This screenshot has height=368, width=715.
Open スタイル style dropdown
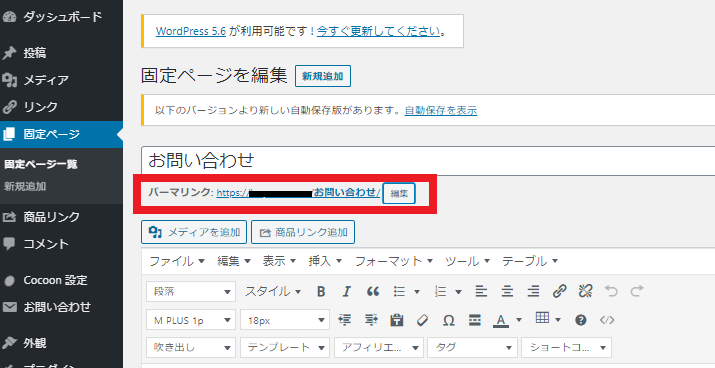(x=273, y=291)
